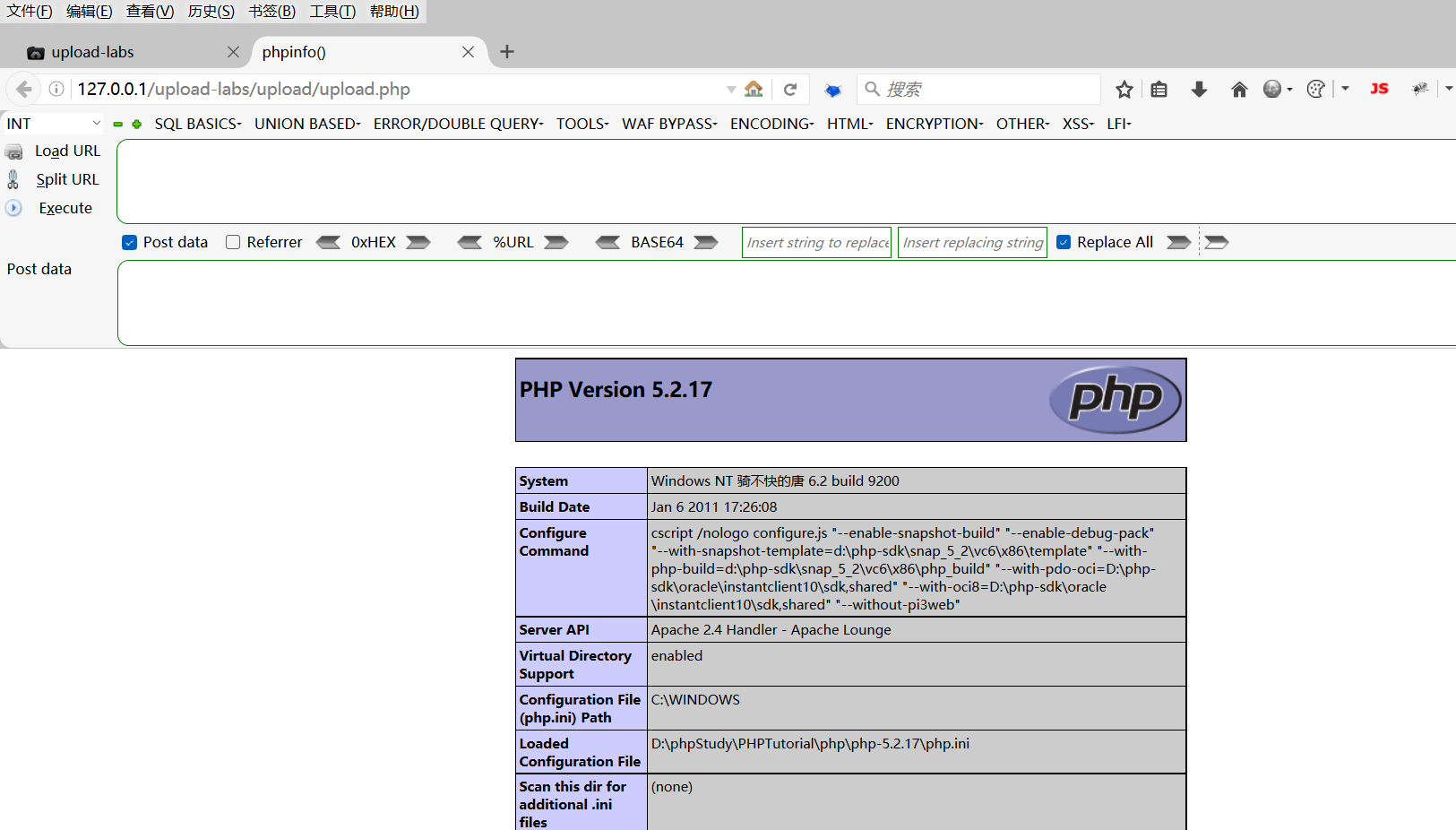Click right arrow beside %URL
Screen dimensions: 1456x830
[x=556, y=242]
